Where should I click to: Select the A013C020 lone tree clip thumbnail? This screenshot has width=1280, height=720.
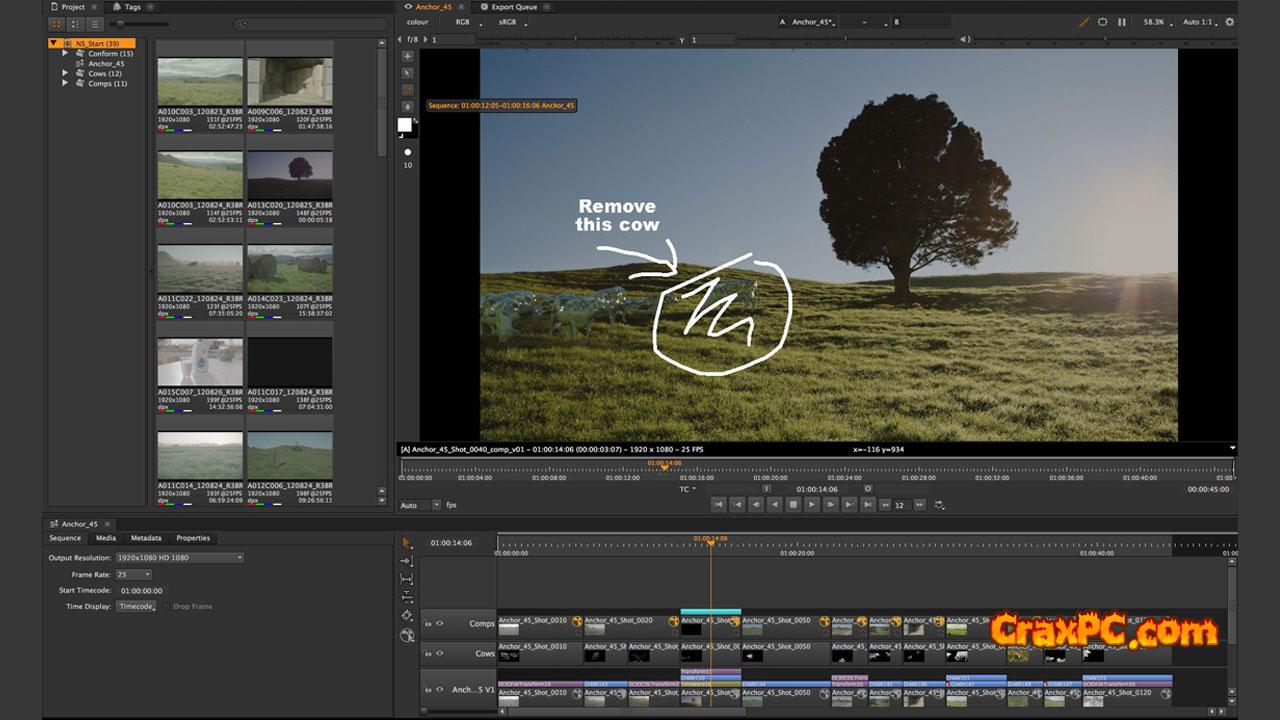point(289,175)
